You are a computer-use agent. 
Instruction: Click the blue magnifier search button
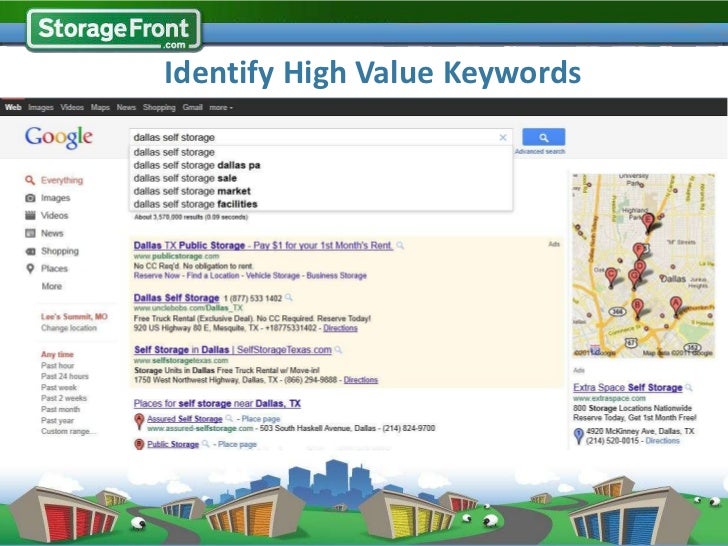544,137
